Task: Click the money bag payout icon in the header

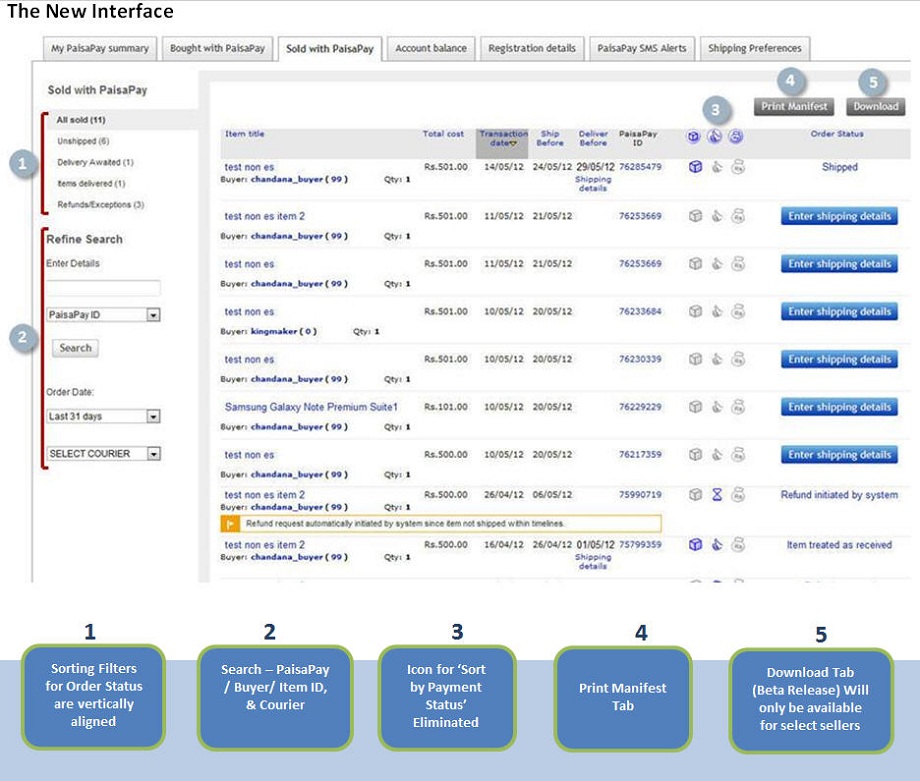Action: pos(736,136)
